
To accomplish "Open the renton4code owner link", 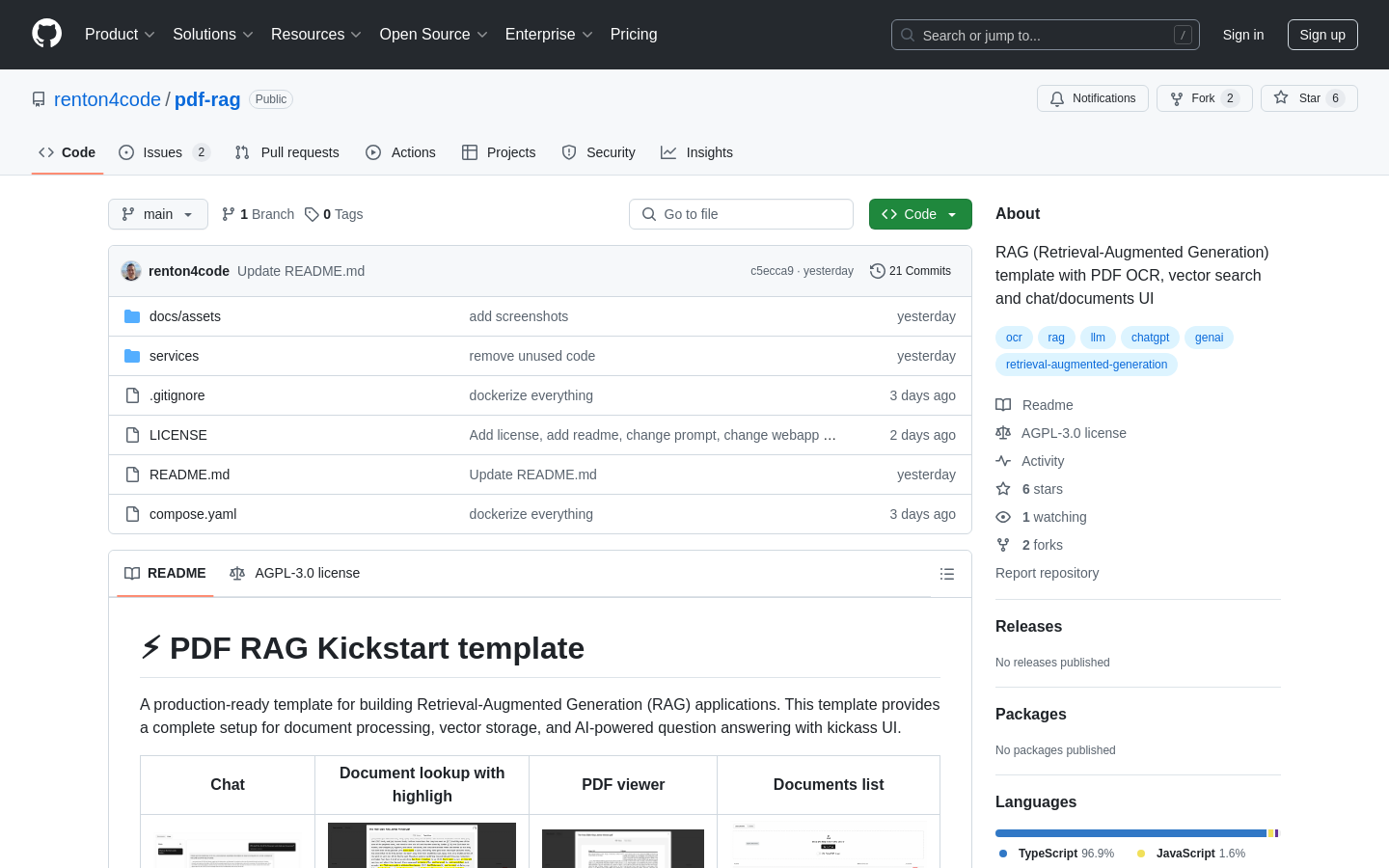I will (107, 99).
